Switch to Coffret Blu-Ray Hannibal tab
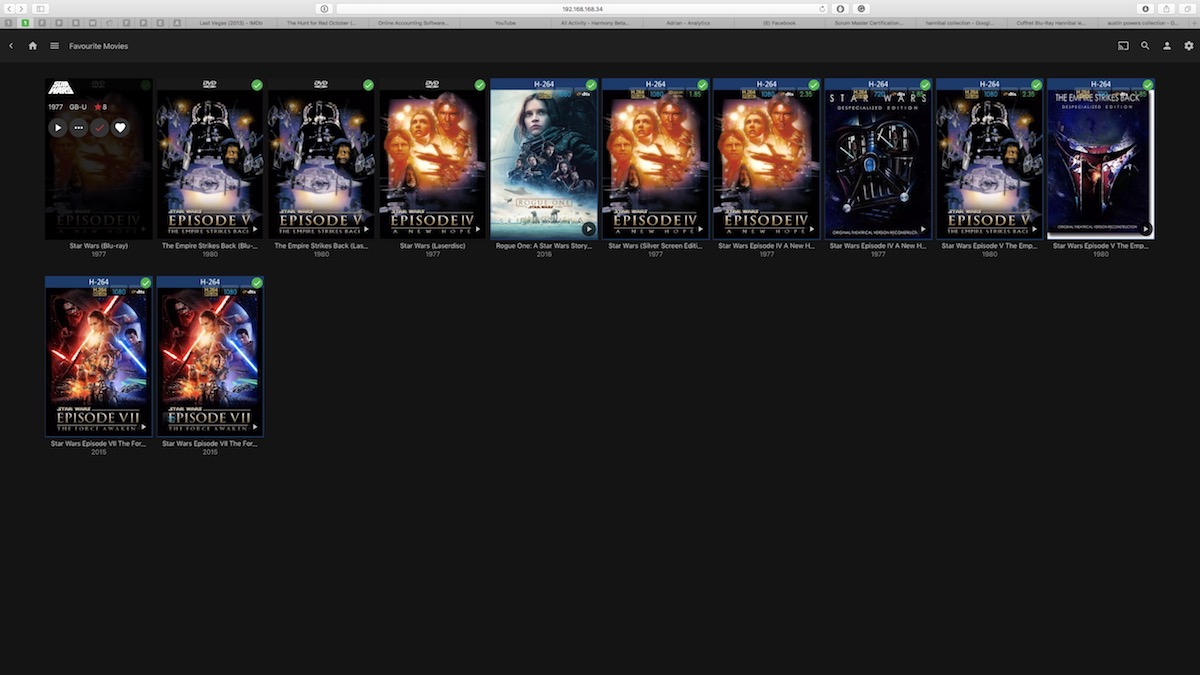The height and width of the screenshot is (675, 1200). click(x=1054, y=22)
